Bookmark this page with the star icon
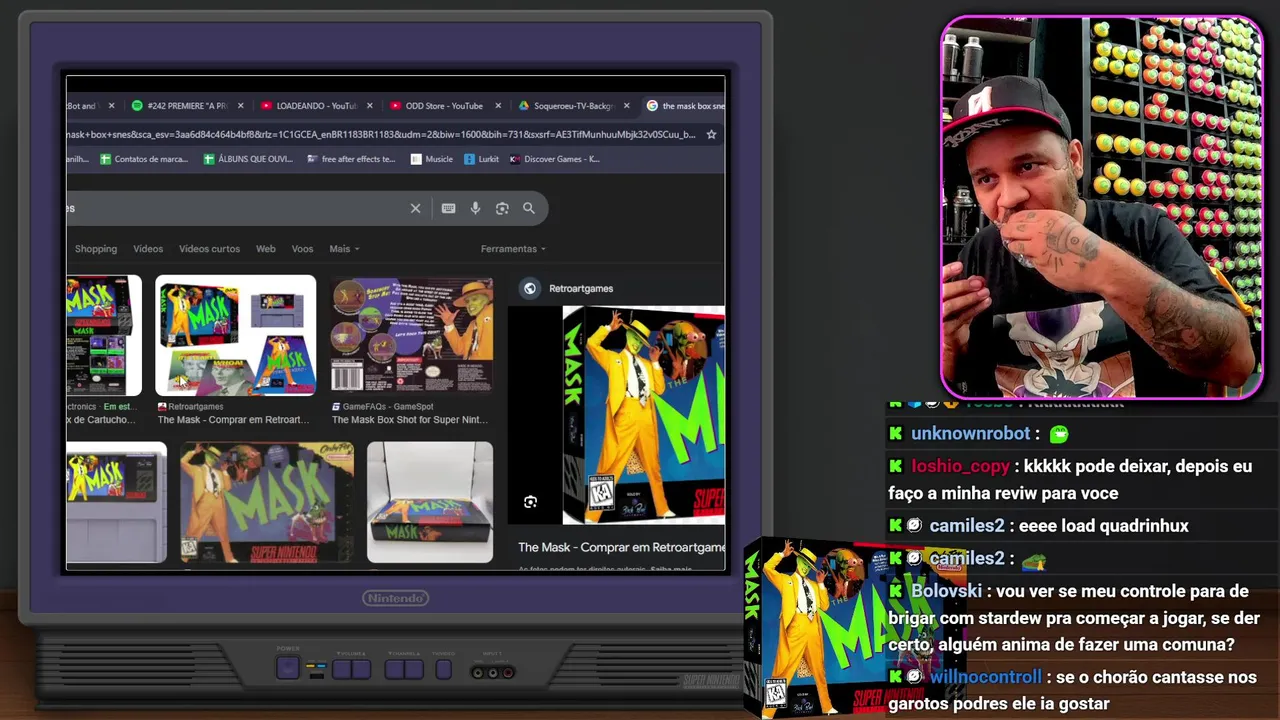This screenshot has width=1280, height=720. [711, 134]
